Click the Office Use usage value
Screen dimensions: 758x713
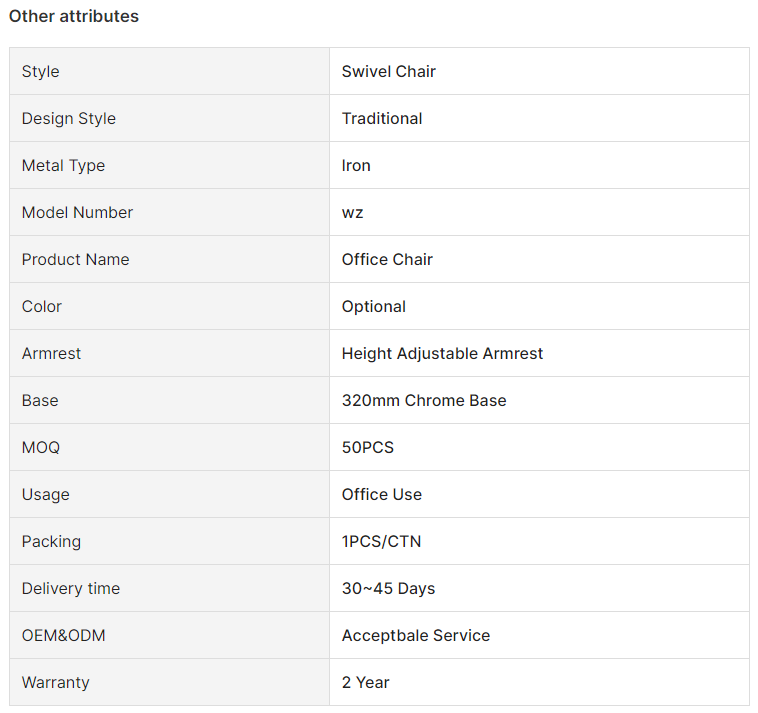pyautogui.click(x=382, y=494)
